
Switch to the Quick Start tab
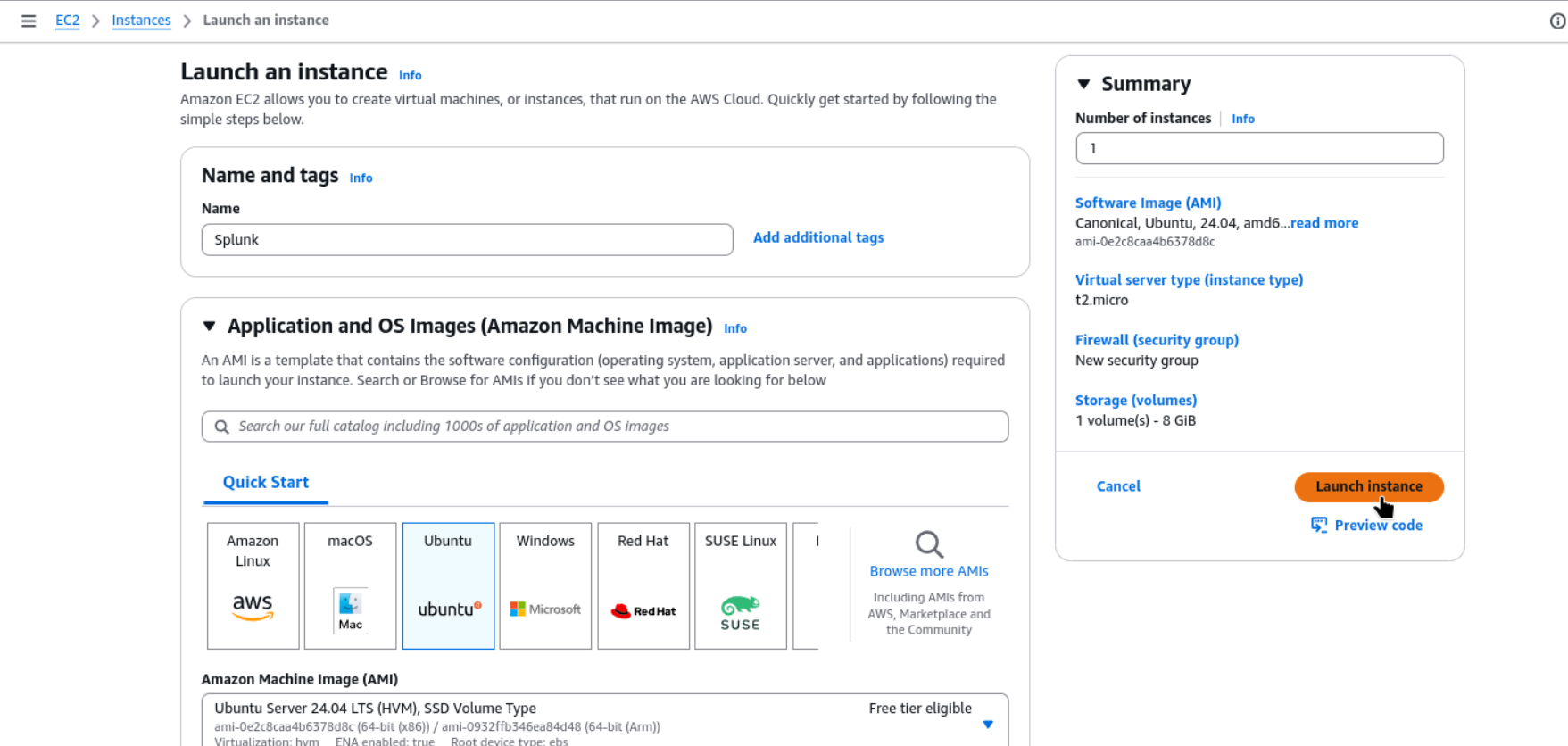266,483
